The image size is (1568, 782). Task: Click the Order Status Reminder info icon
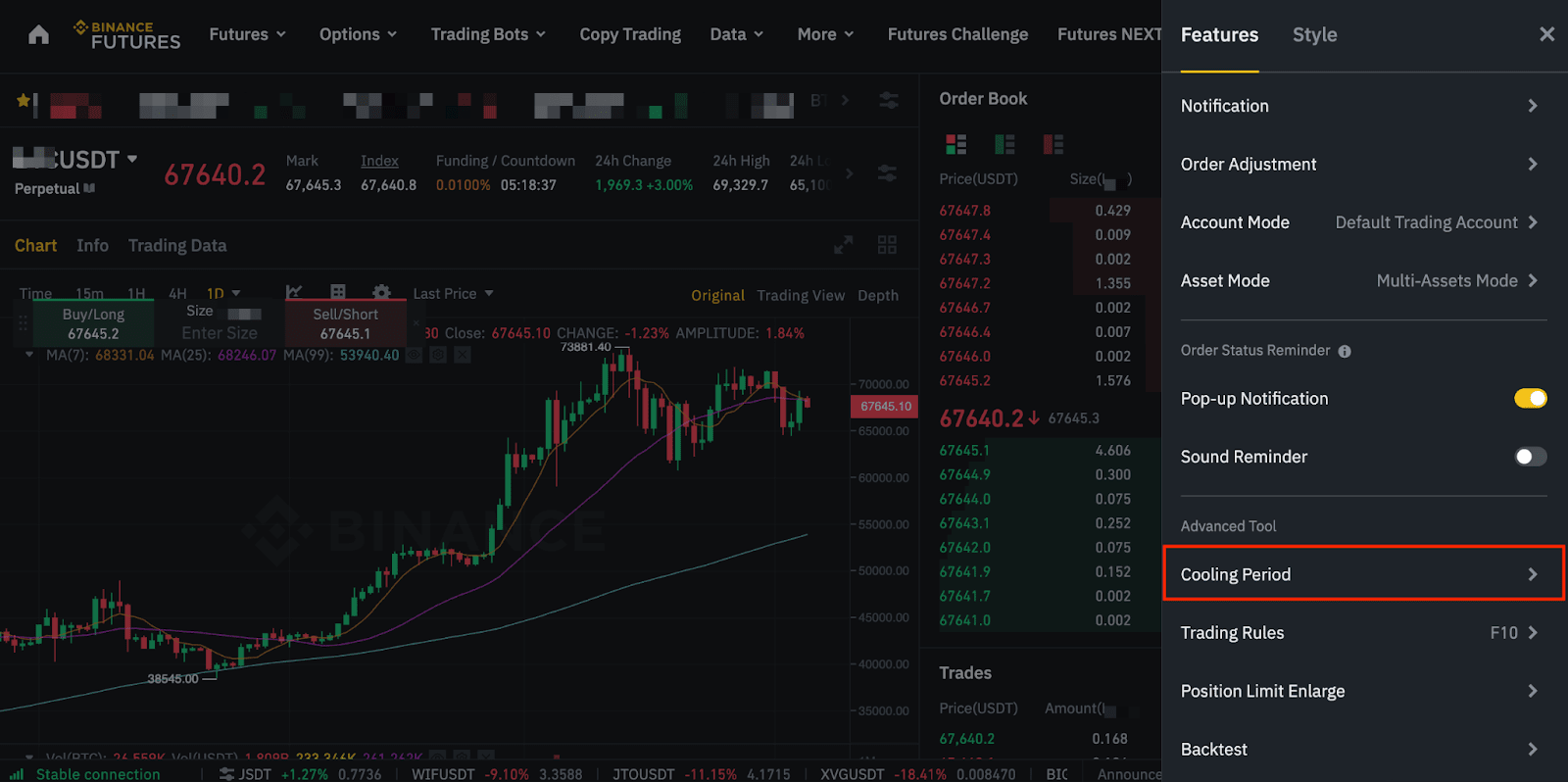click(1345, 351)
